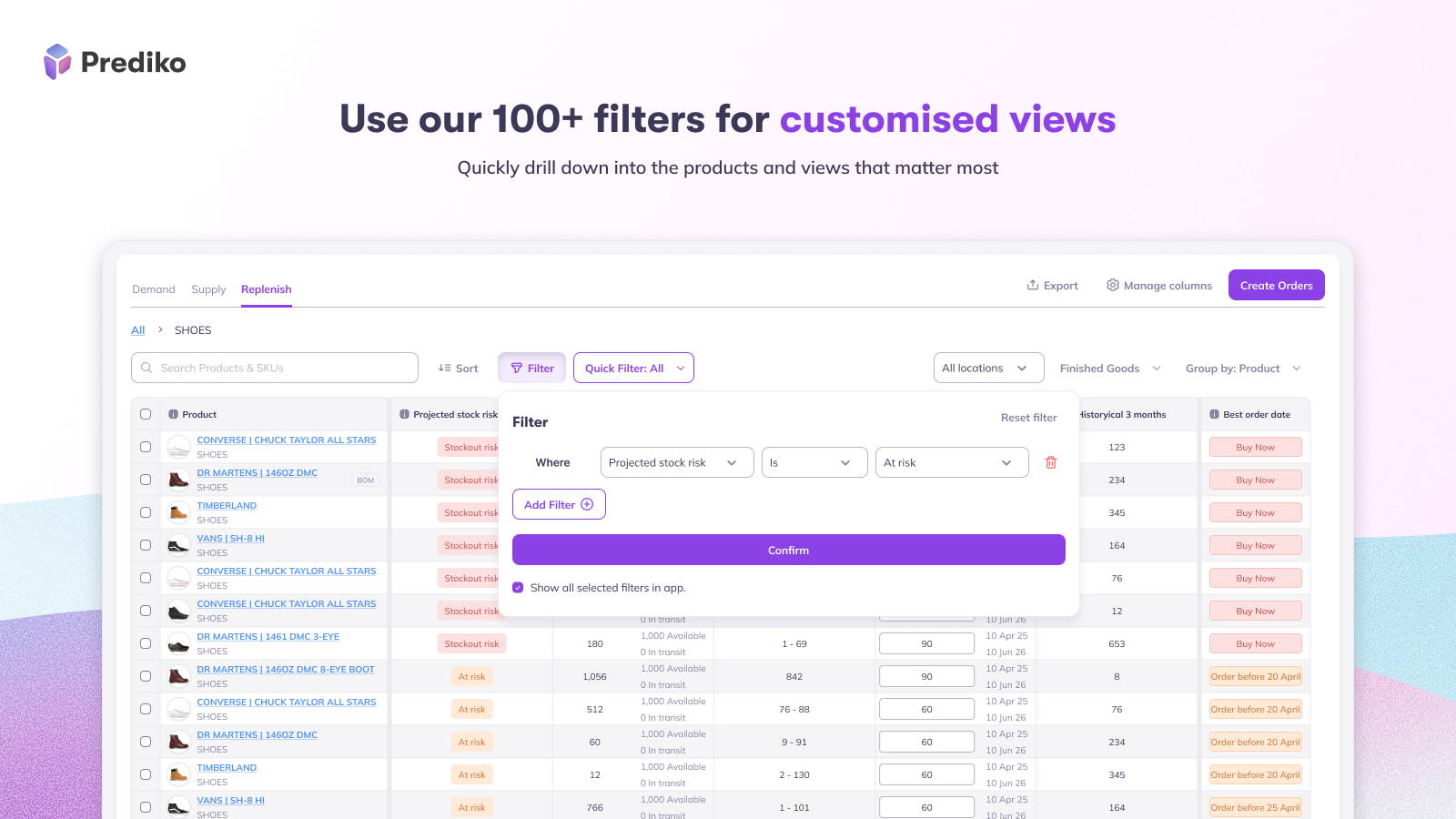This screenshot has height=819, width=1456.
Task: Open VANS | SH-8 HI link in Stockout row
Action: (230, 538)
